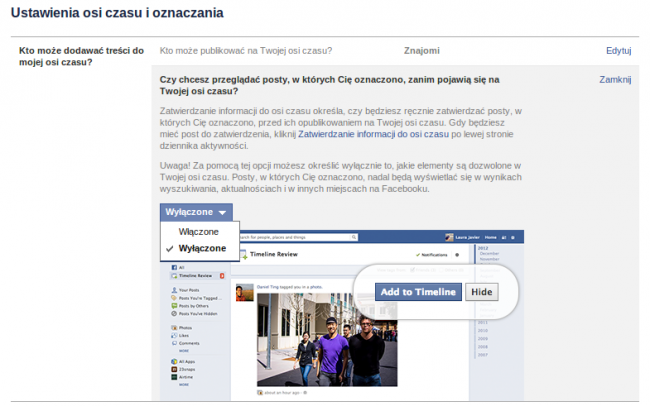
Task: Click Comments icon in preview sidebar
Action: point(174,343)
